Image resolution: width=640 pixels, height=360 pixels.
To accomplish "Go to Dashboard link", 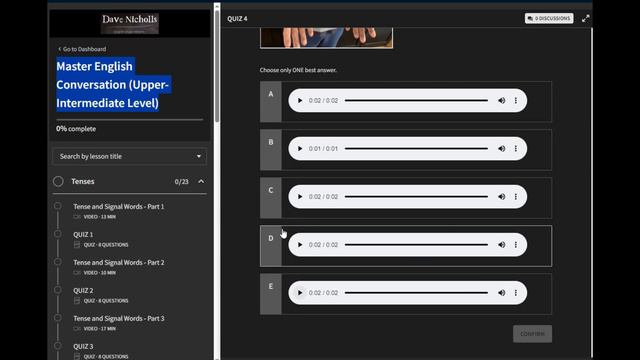I will tap(82, 49).
